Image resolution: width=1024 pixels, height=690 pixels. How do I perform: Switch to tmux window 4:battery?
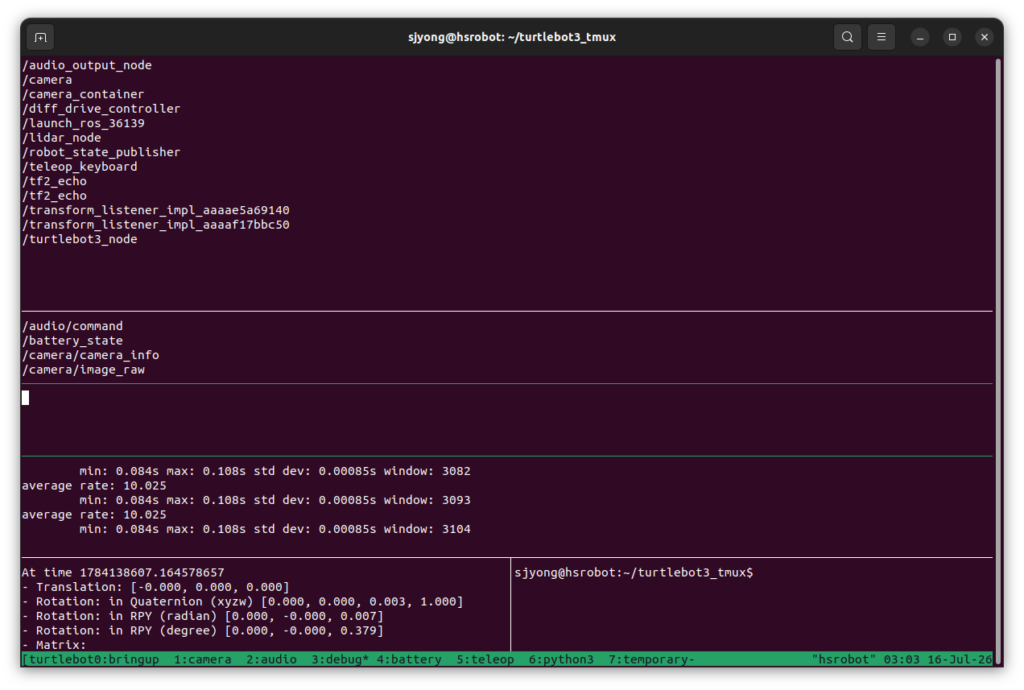[409, 659]
